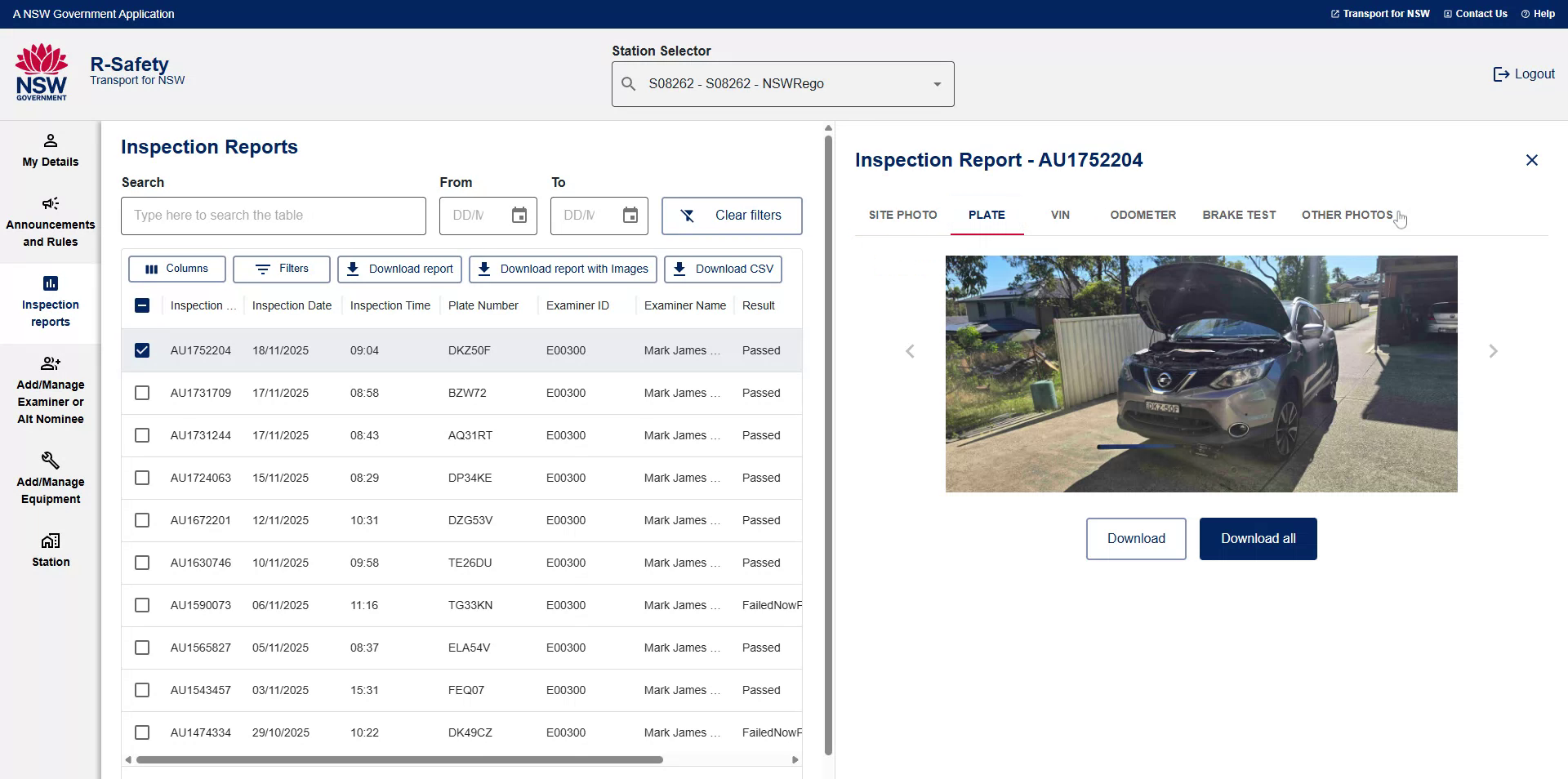This screenshot has width=1568, height=779.
Task: Toggle the select-all header checkbox
Action: [x=142, y=305]
